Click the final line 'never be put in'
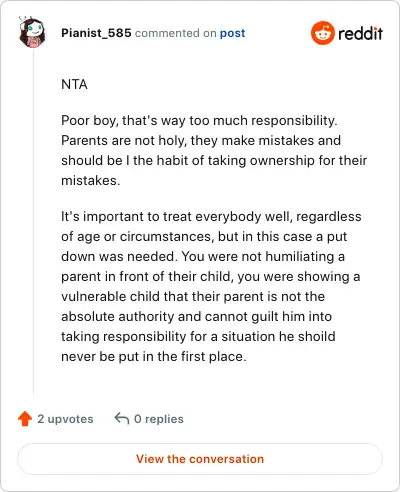This screenshot has width=400, height=492. pos(154,357)
